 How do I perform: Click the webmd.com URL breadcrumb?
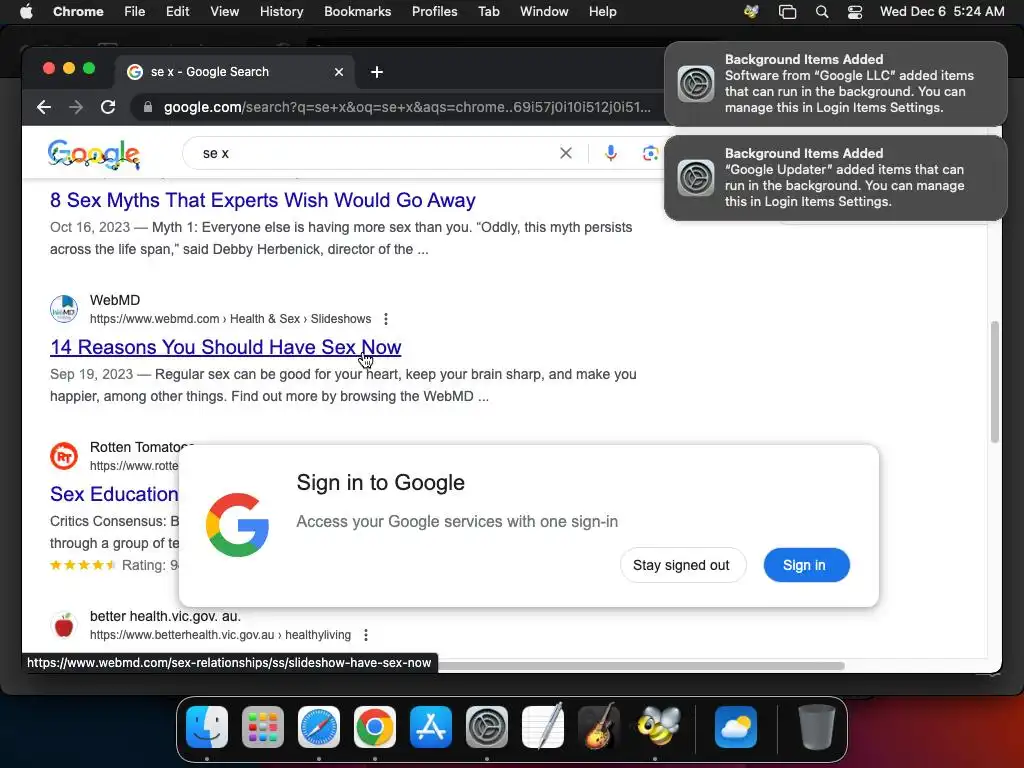pyautogui.click(x=231, y=319)
